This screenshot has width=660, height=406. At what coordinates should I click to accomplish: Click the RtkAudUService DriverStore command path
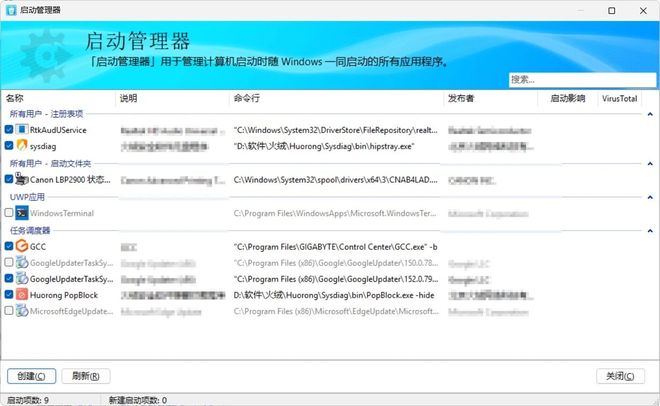pyautogui.click(x=335, y=130)
